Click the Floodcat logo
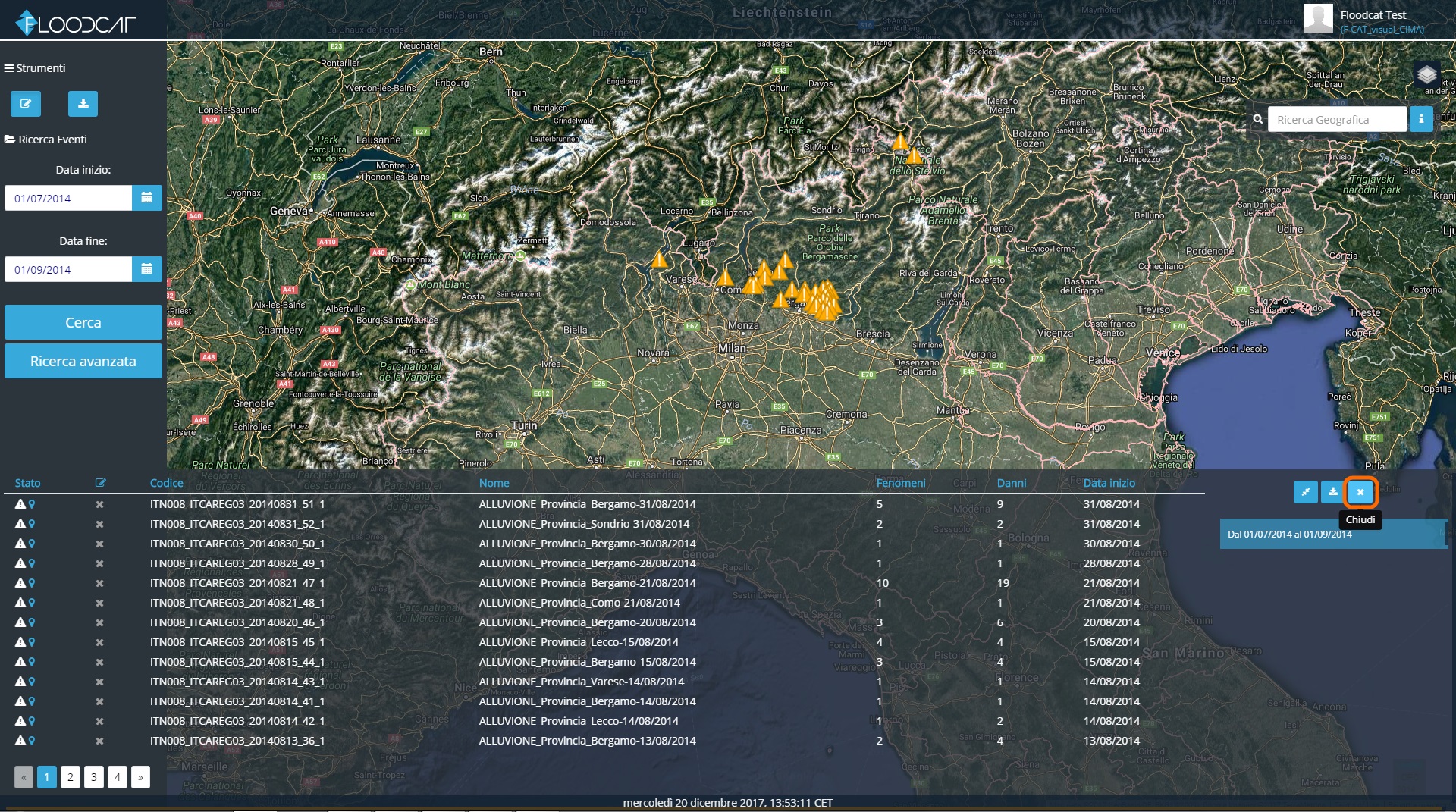Viewport: 1456px width, 812px height. coord(76,23)
